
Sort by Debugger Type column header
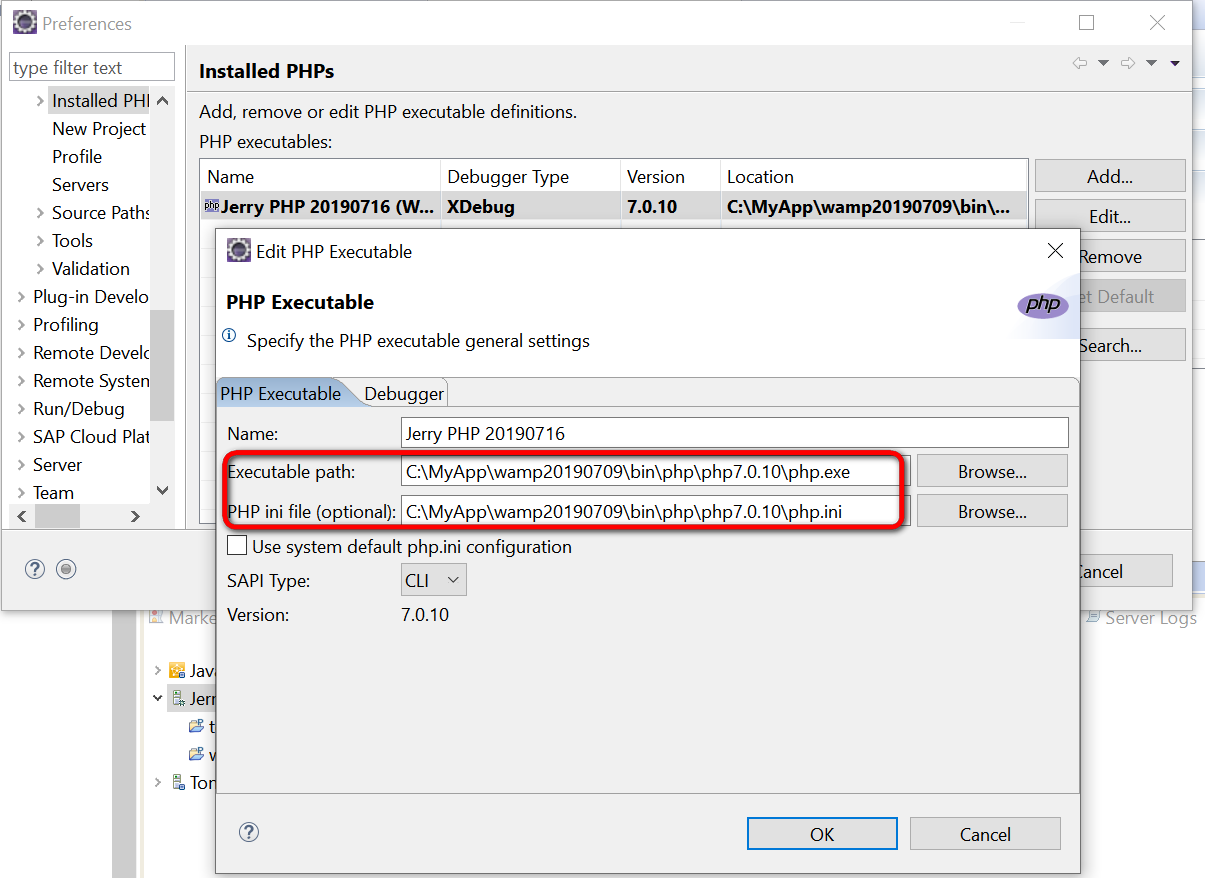coord(530,176)
